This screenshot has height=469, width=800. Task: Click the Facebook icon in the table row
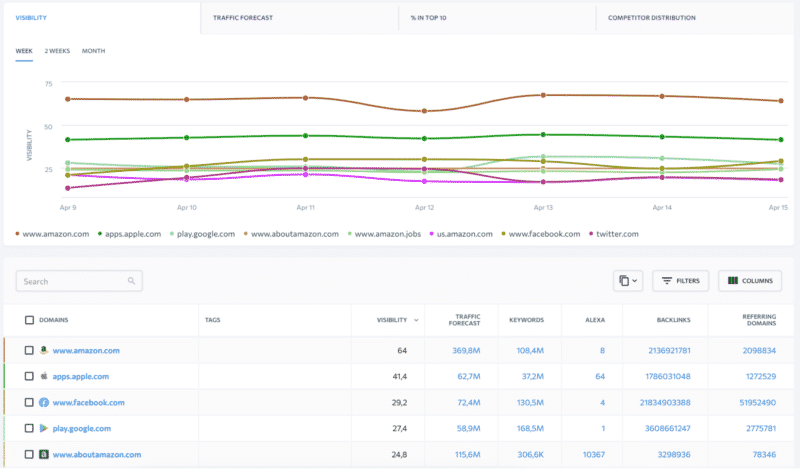click(44, 403)
